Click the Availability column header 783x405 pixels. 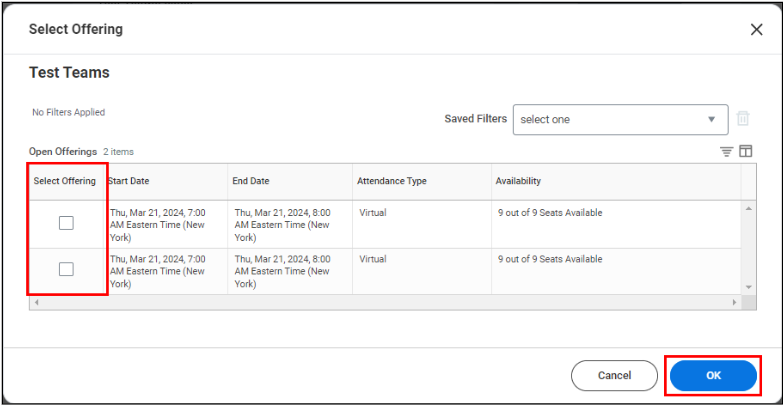[518, 181]
